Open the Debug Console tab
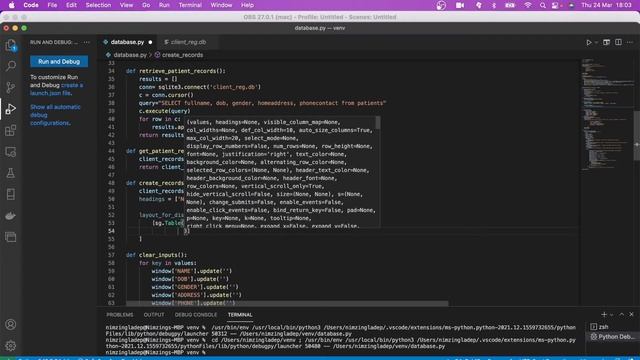 pos(196,315)
